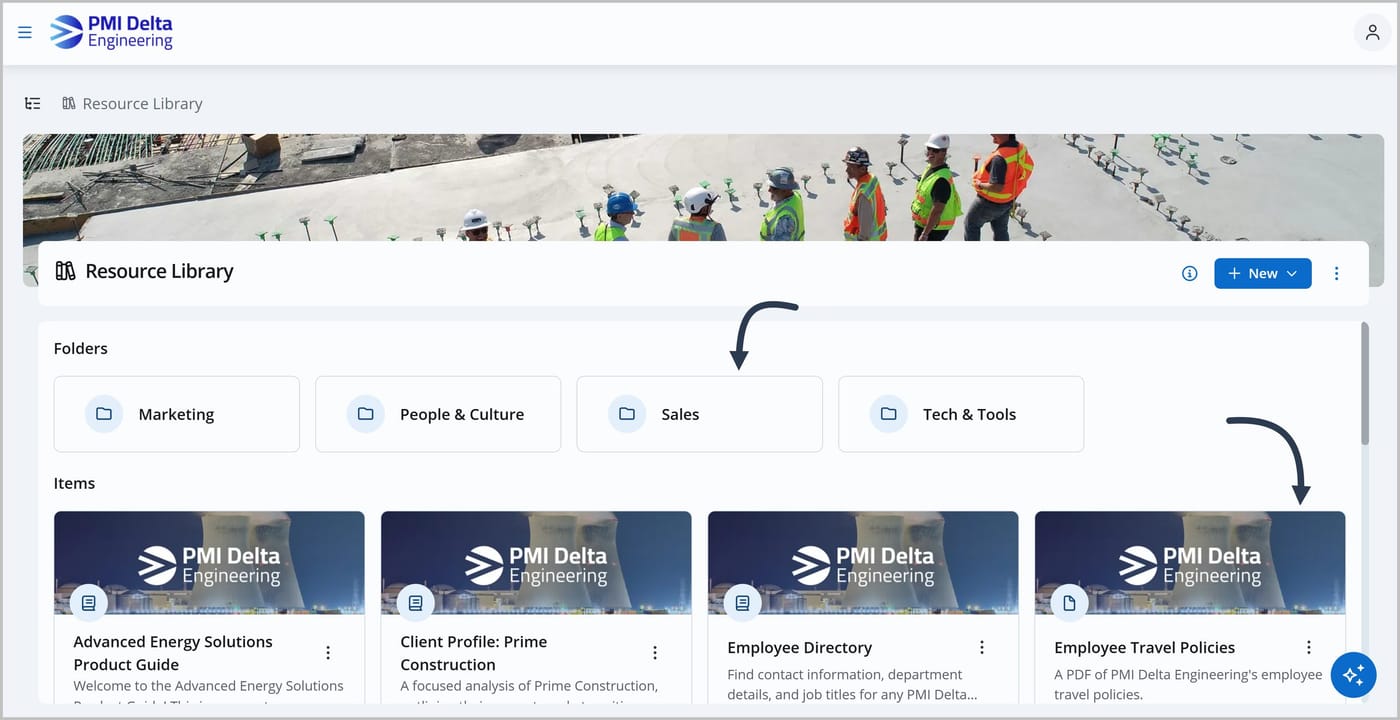Open Resource Library more options menu

tap(1336, 273)
